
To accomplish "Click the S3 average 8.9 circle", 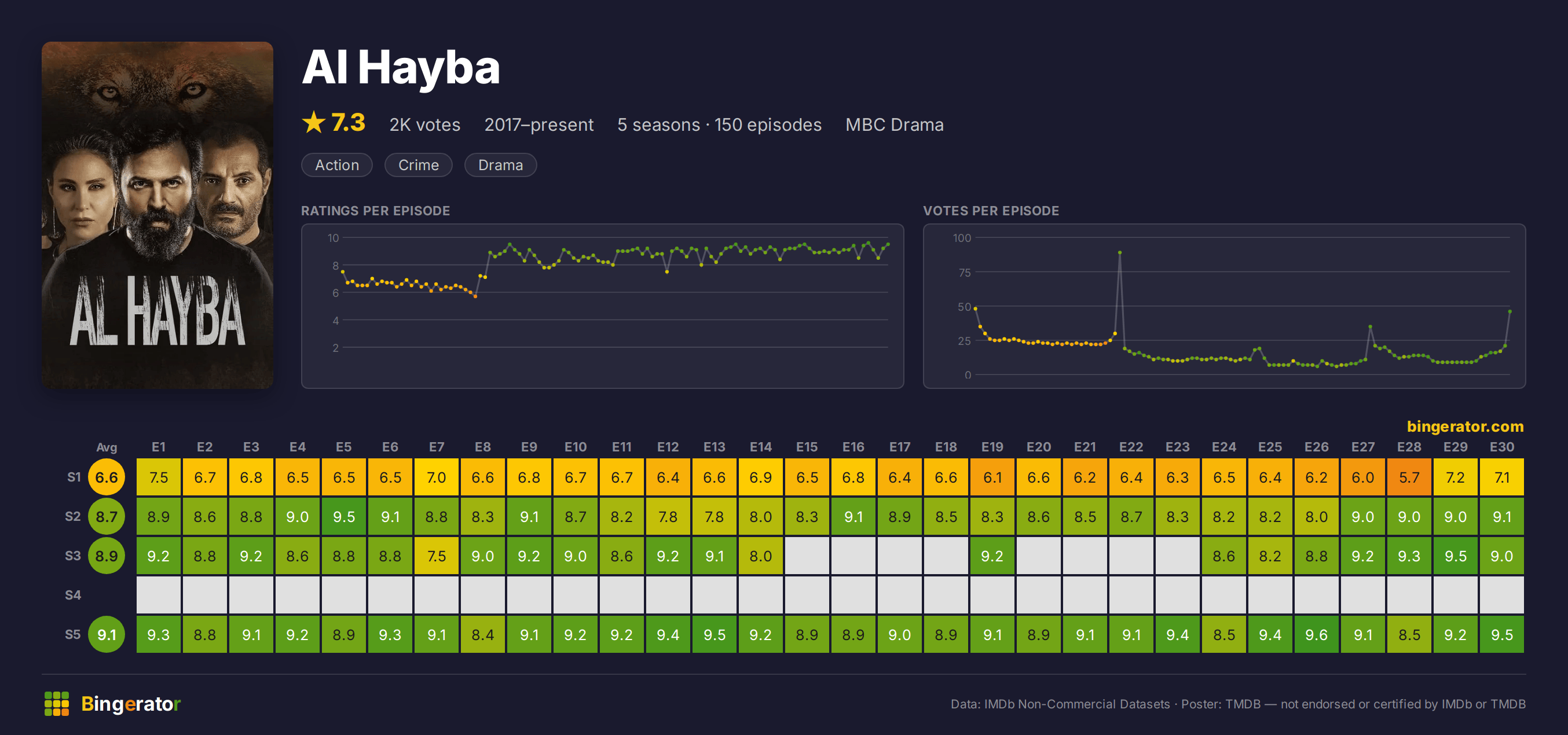I will point(107,556).
